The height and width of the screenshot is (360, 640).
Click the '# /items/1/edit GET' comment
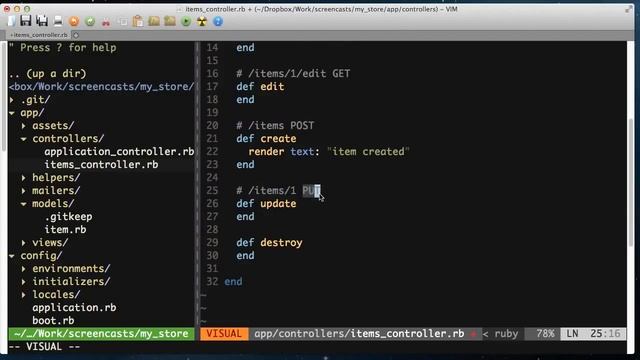pos(293,73)
